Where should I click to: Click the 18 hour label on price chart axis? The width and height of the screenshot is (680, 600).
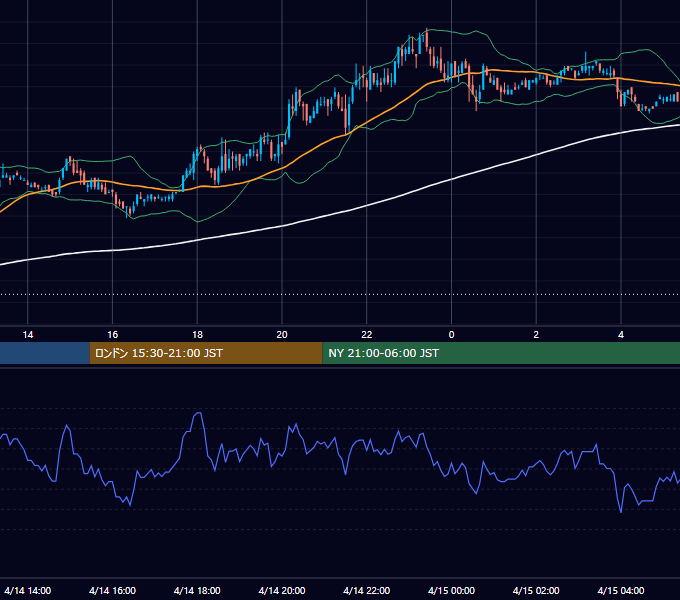tap(197, 335)
